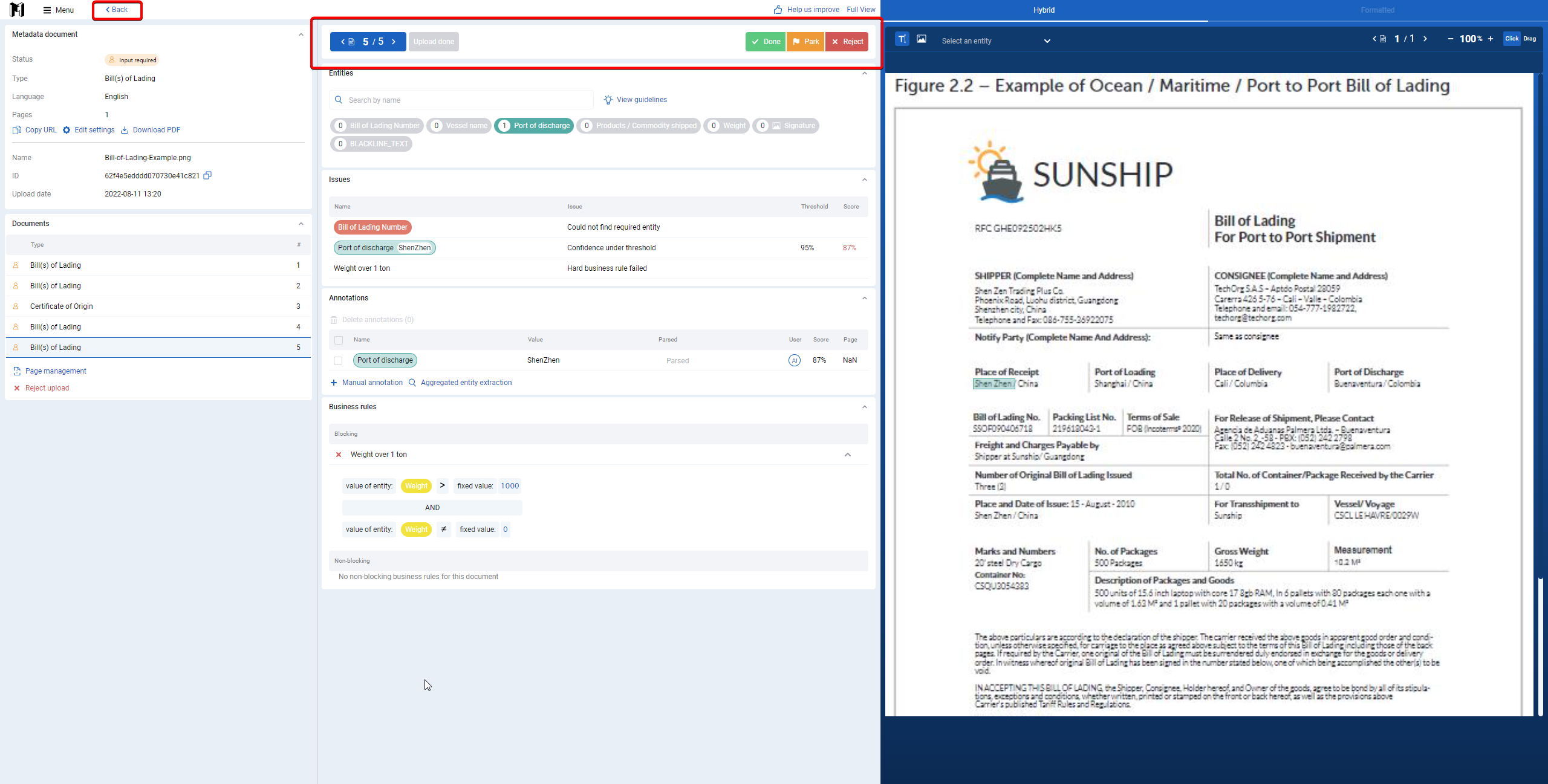Select the Certificate of Origin document row
The height and width of the screenshot is (784, 1548).
pos(158,306)
